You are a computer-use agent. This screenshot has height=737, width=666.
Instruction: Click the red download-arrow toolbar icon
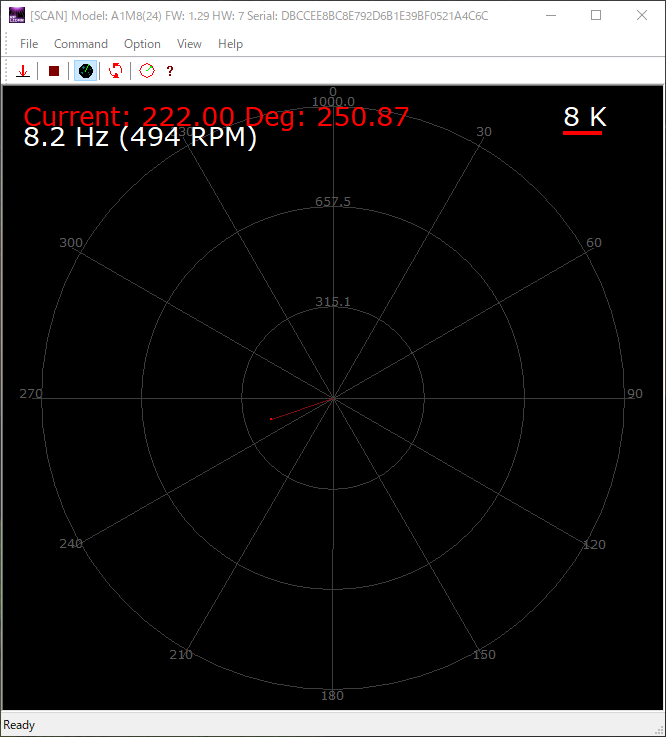(x=22, y=71)
